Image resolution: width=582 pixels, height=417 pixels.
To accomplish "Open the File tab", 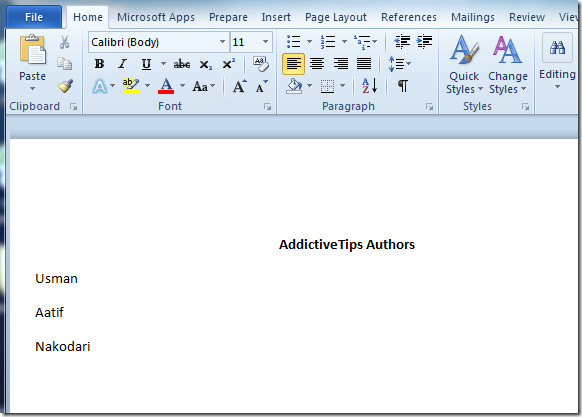I will [x=34, y=17].
